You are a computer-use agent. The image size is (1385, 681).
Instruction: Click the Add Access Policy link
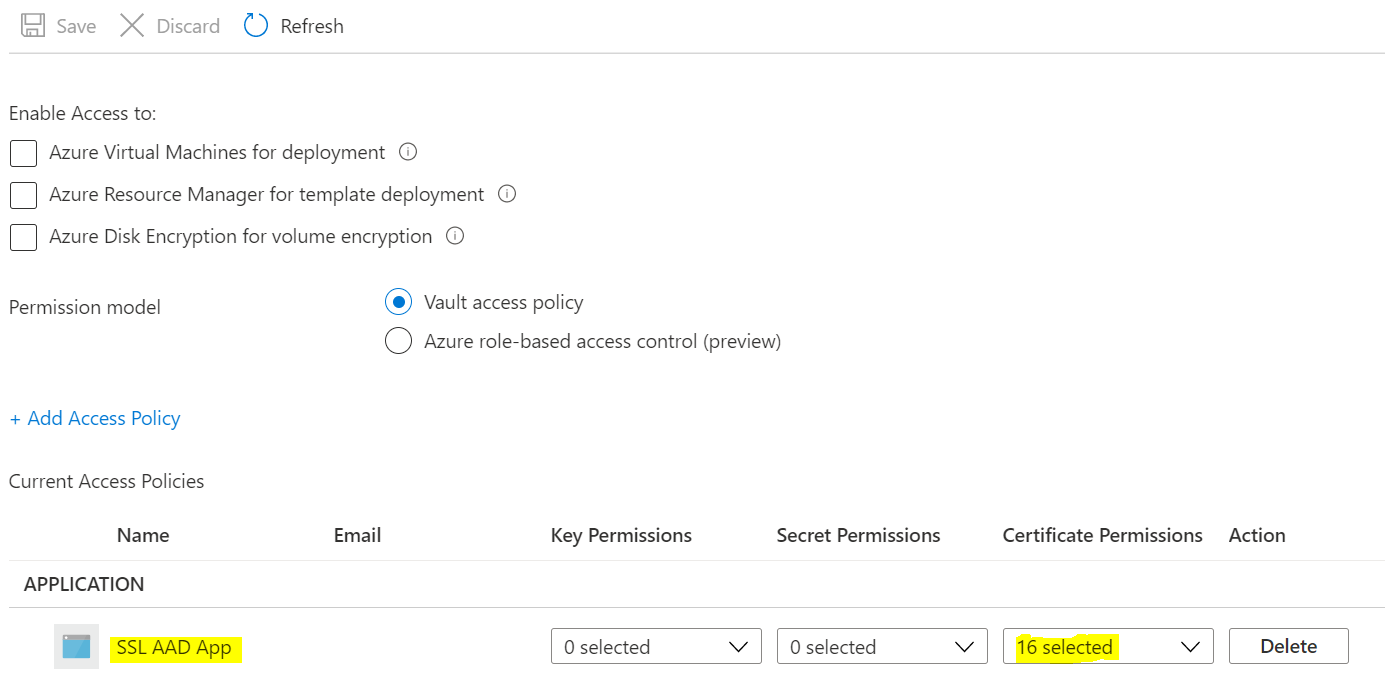pos(95,418)
